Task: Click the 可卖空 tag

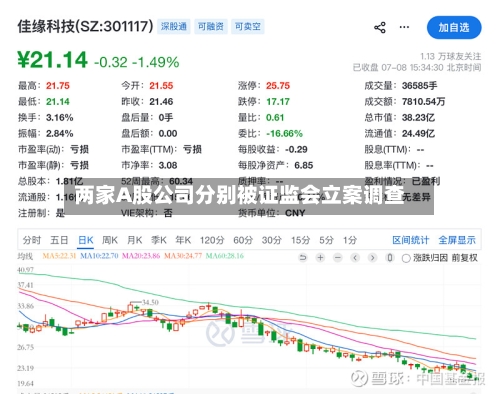Action: pyautogui.click(x=248, y=26)
